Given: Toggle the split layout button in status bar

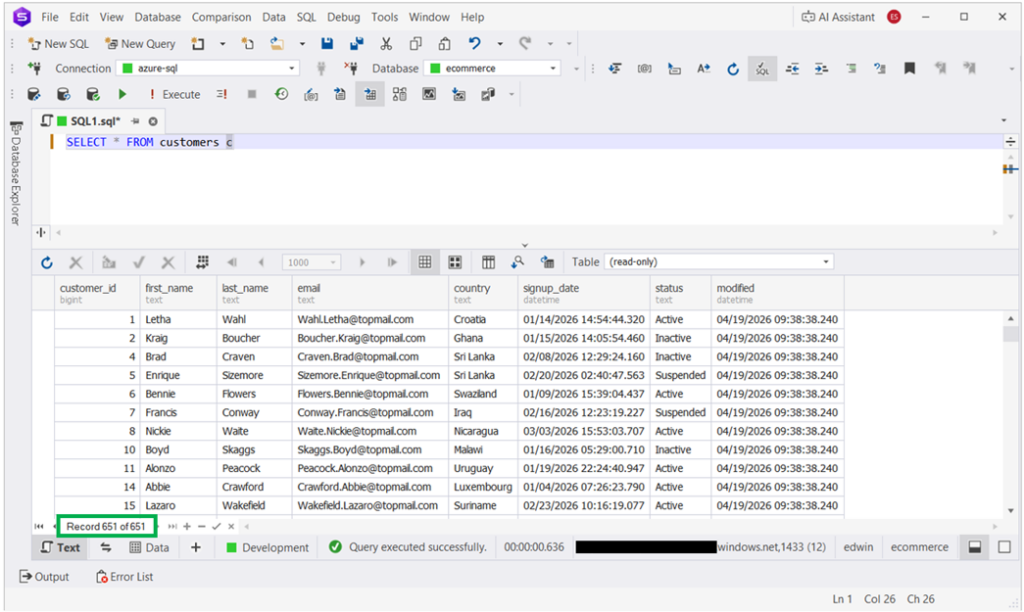Looking at the screenshot, I should click(974, 547).
